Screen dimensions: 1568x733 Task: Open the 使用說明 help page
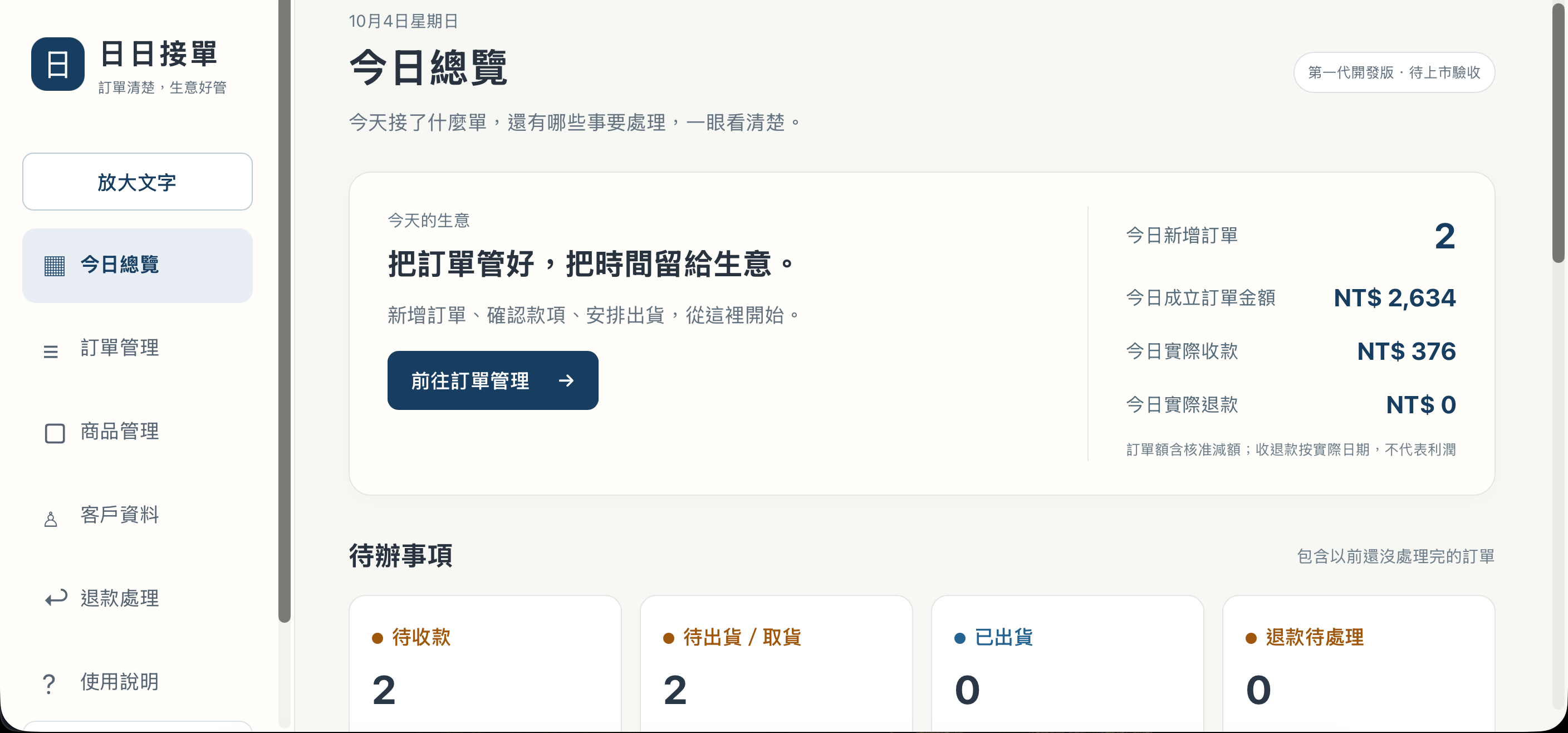tap(137, 682)
